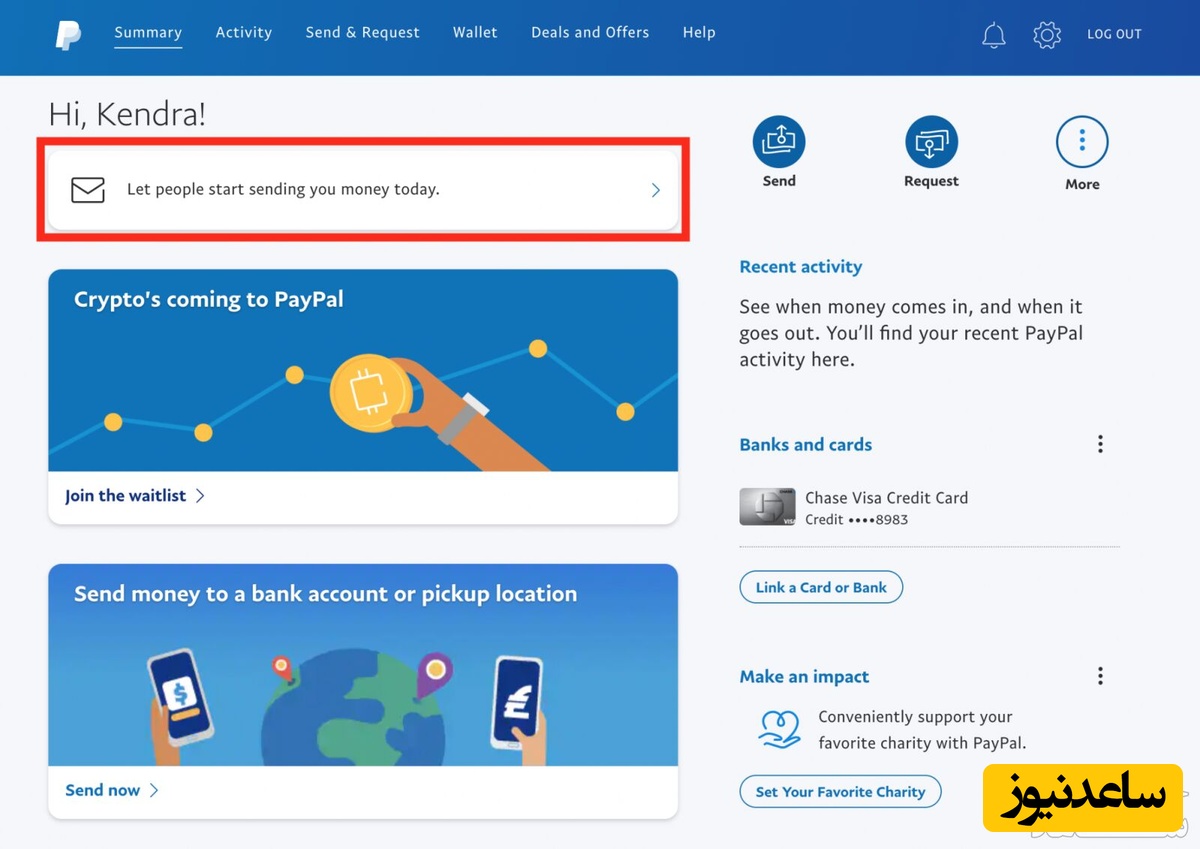Open the Wallet menu item
The width and height of the screenshot is (1200, 849).
tap(474, 33)
